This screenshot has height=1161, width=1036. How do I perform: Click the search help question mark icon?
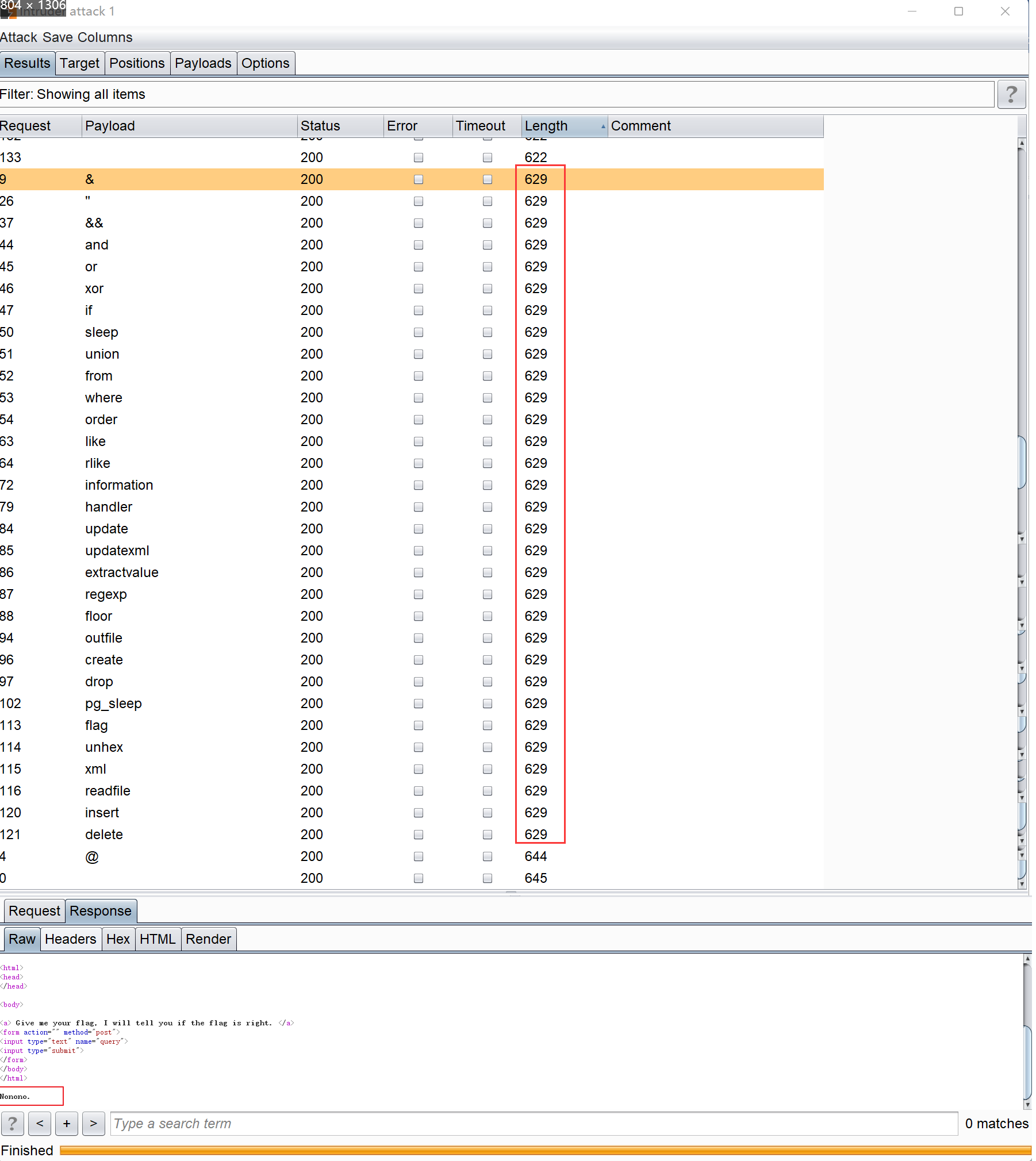[x=13, y=1123]
